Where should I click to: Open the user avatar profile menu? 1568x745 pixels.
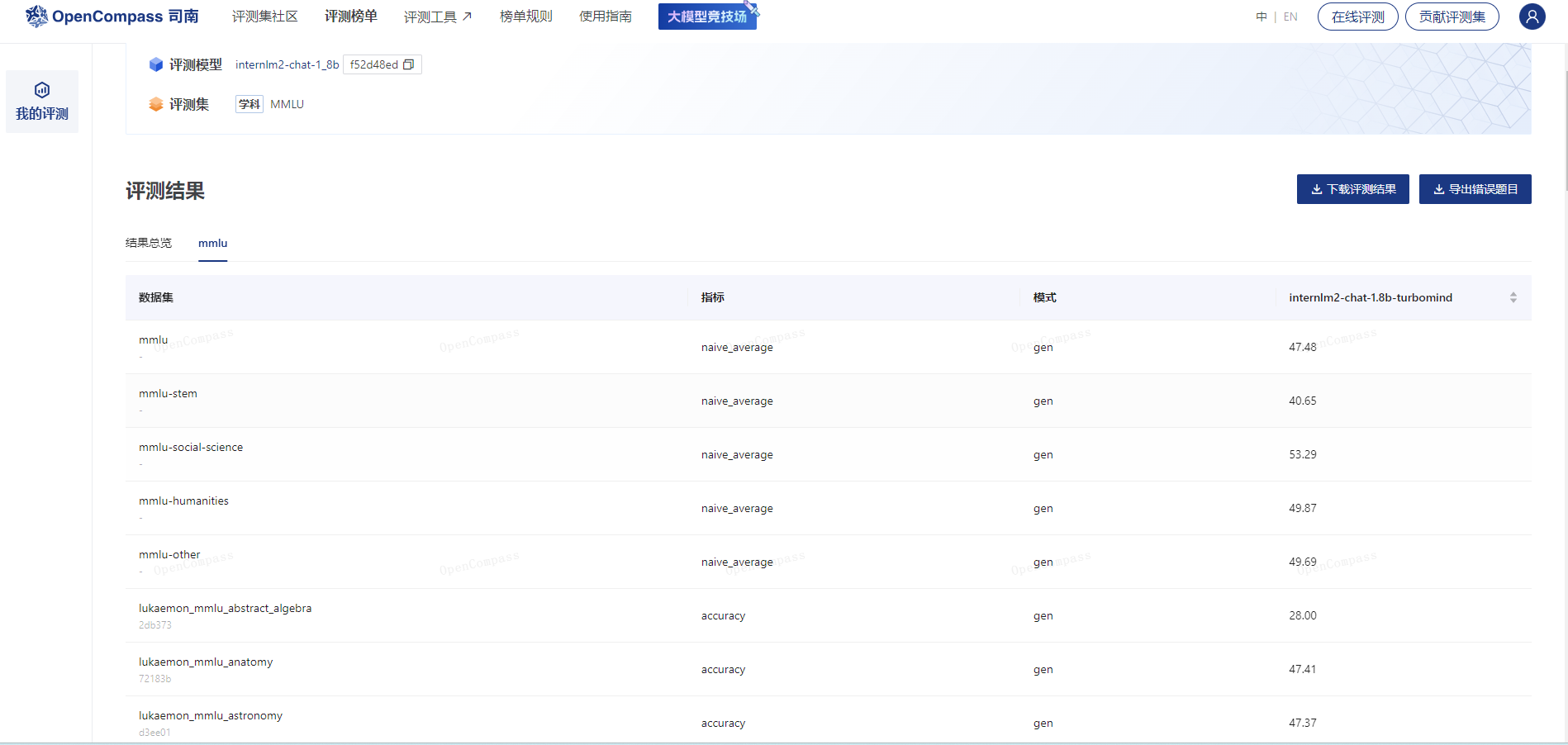click(x=1532, y=17)
